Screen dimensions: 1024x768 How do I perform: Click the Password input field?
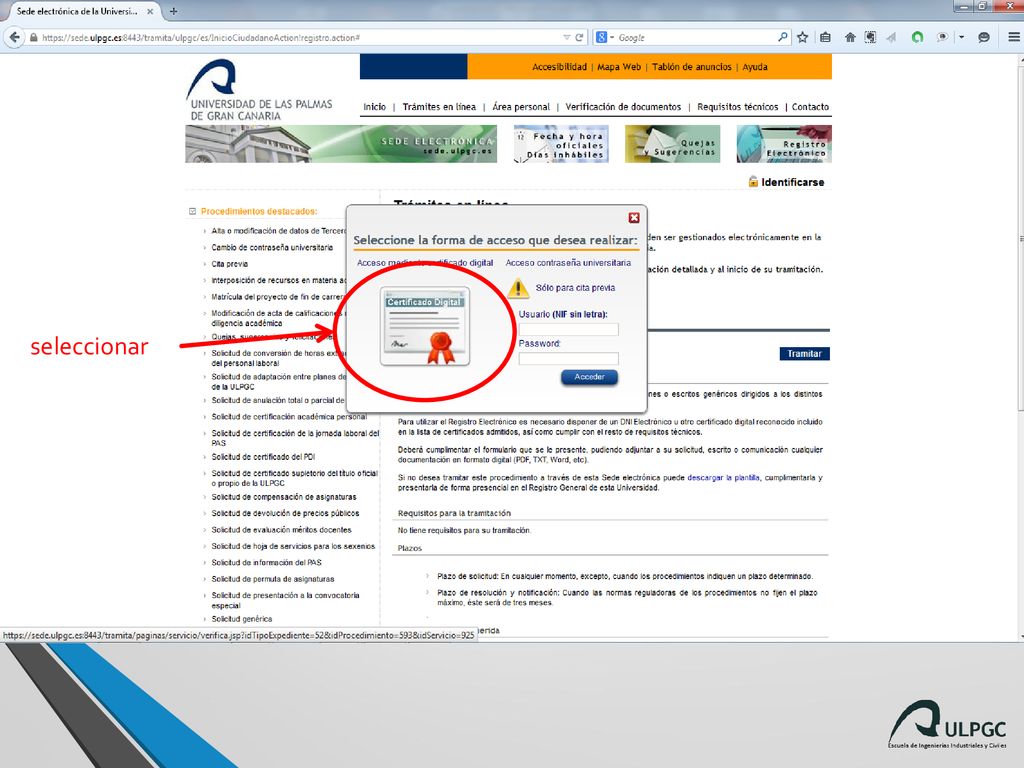[x=568, y=358]
